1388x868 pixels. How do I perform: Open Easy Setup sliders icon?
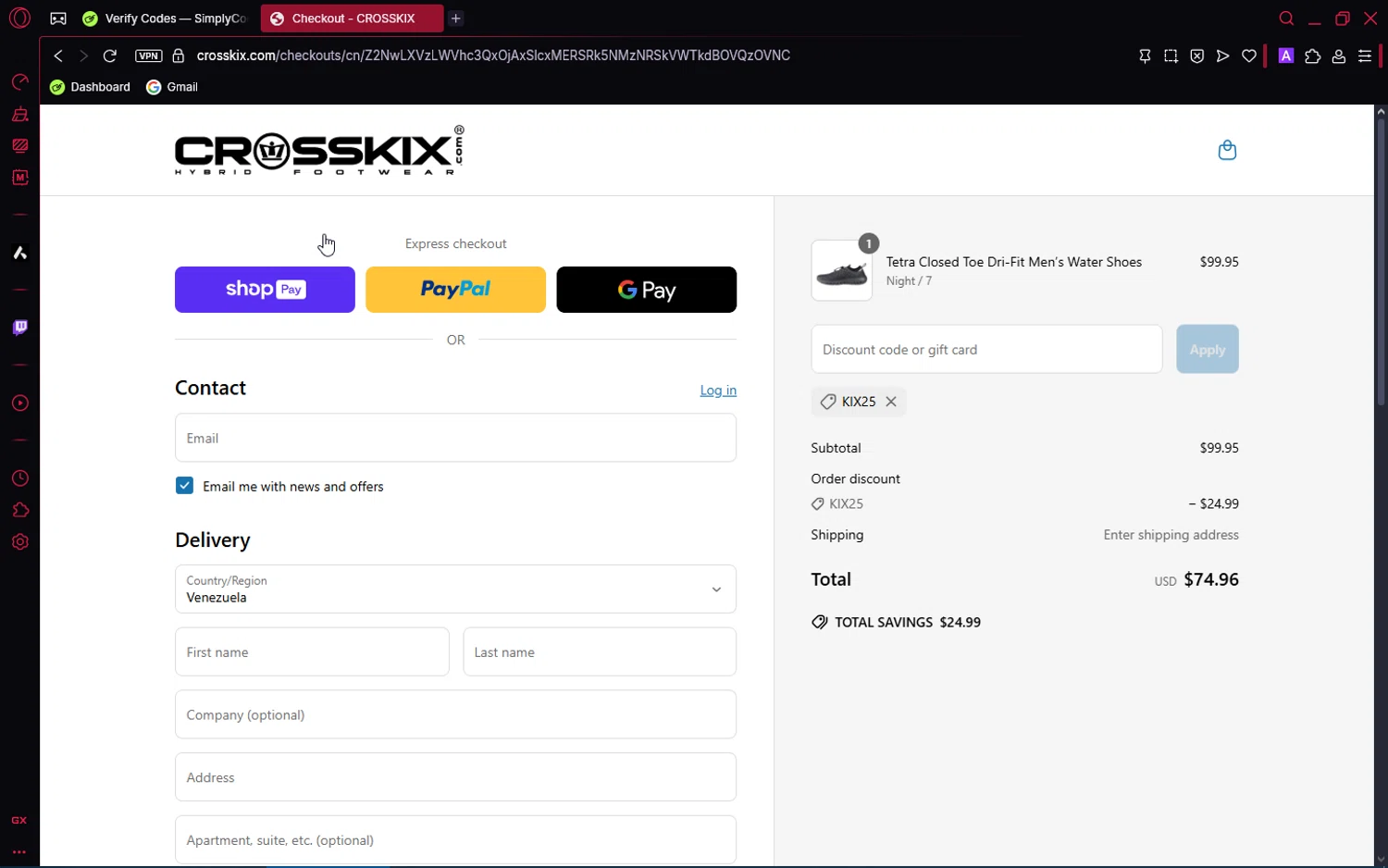tap(1365, 56)
